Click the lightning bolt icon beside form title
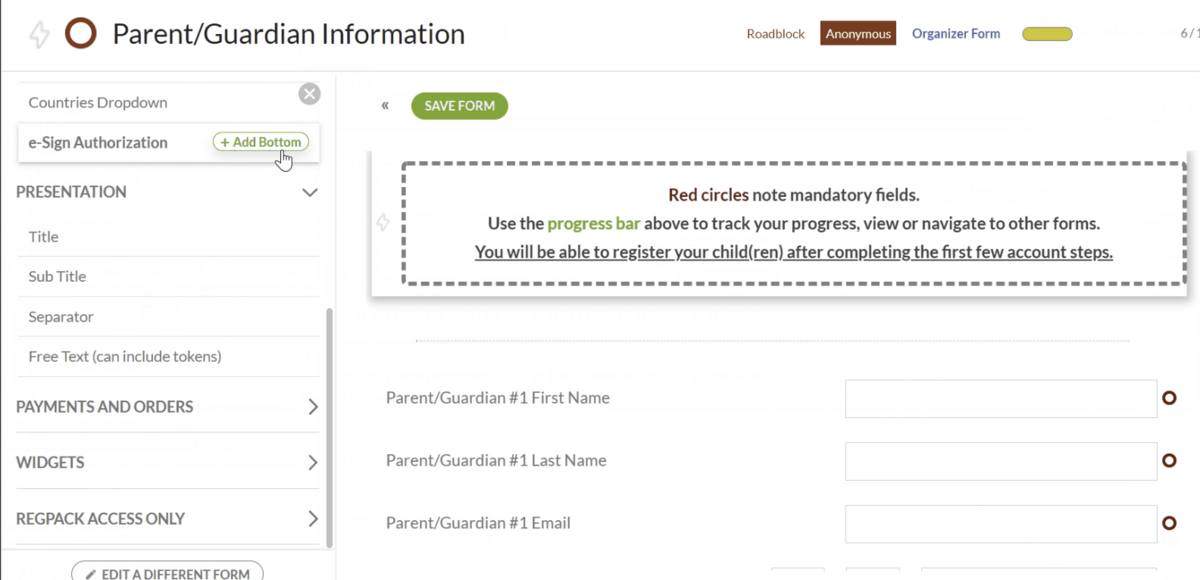Viewport: 1200px width, 580px height. click(39, 35)
